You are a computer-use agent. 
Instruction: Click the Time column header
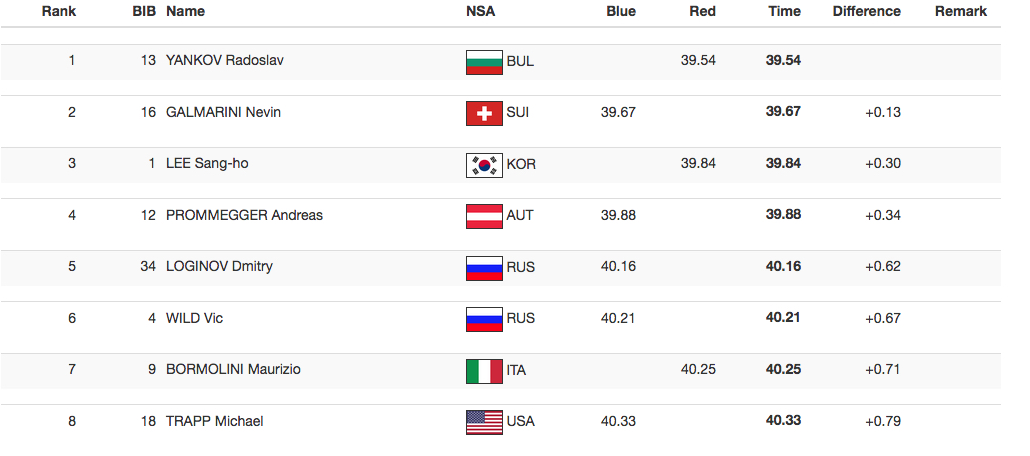point(784,12)
